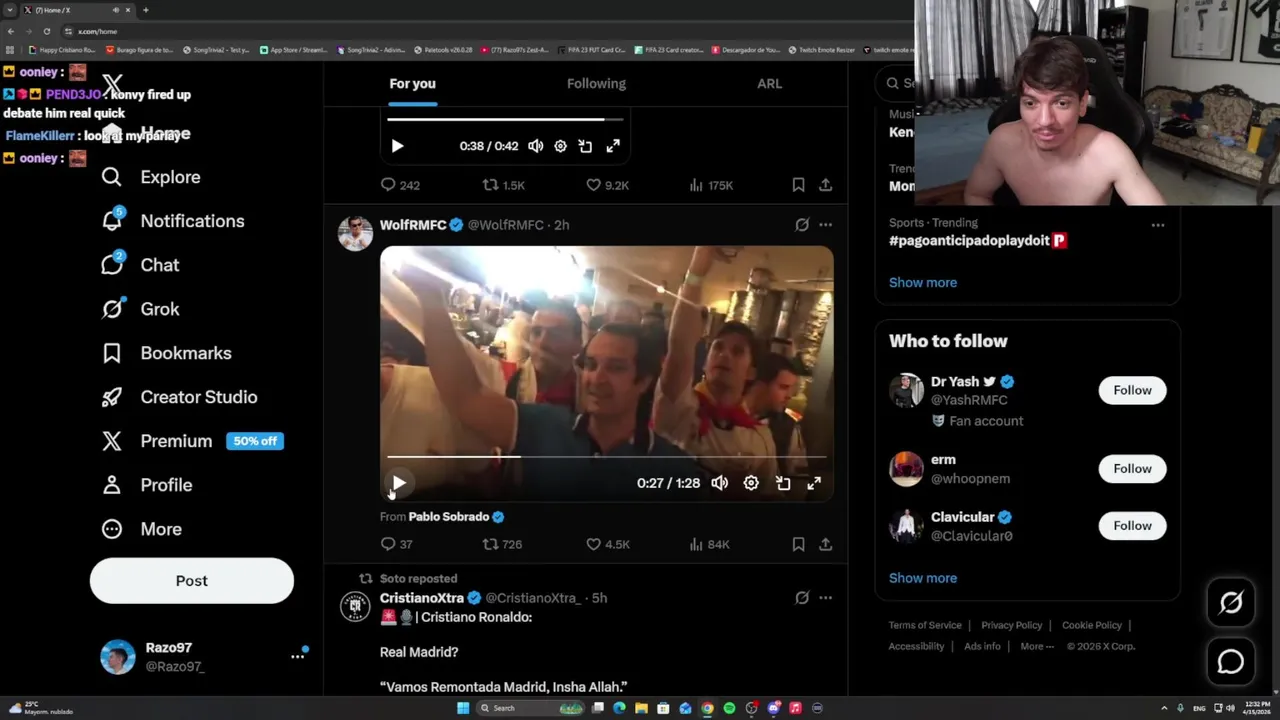Image resolution: width=1280 pixels, height=720 pixels.
Task: Follow Clavicular
Action: 1132,525
